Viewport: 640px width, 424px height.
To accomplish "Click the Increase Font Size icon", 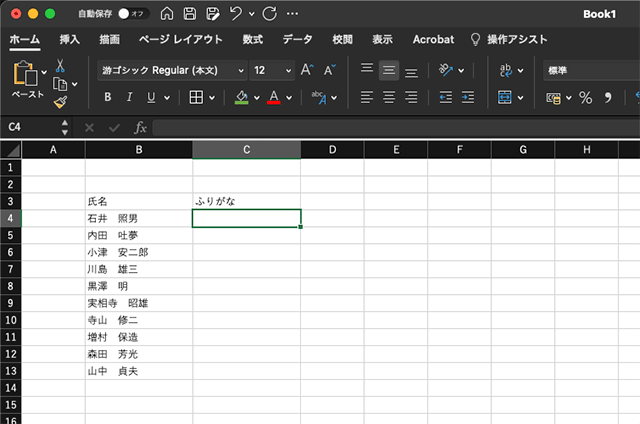I will coord(307,70).
